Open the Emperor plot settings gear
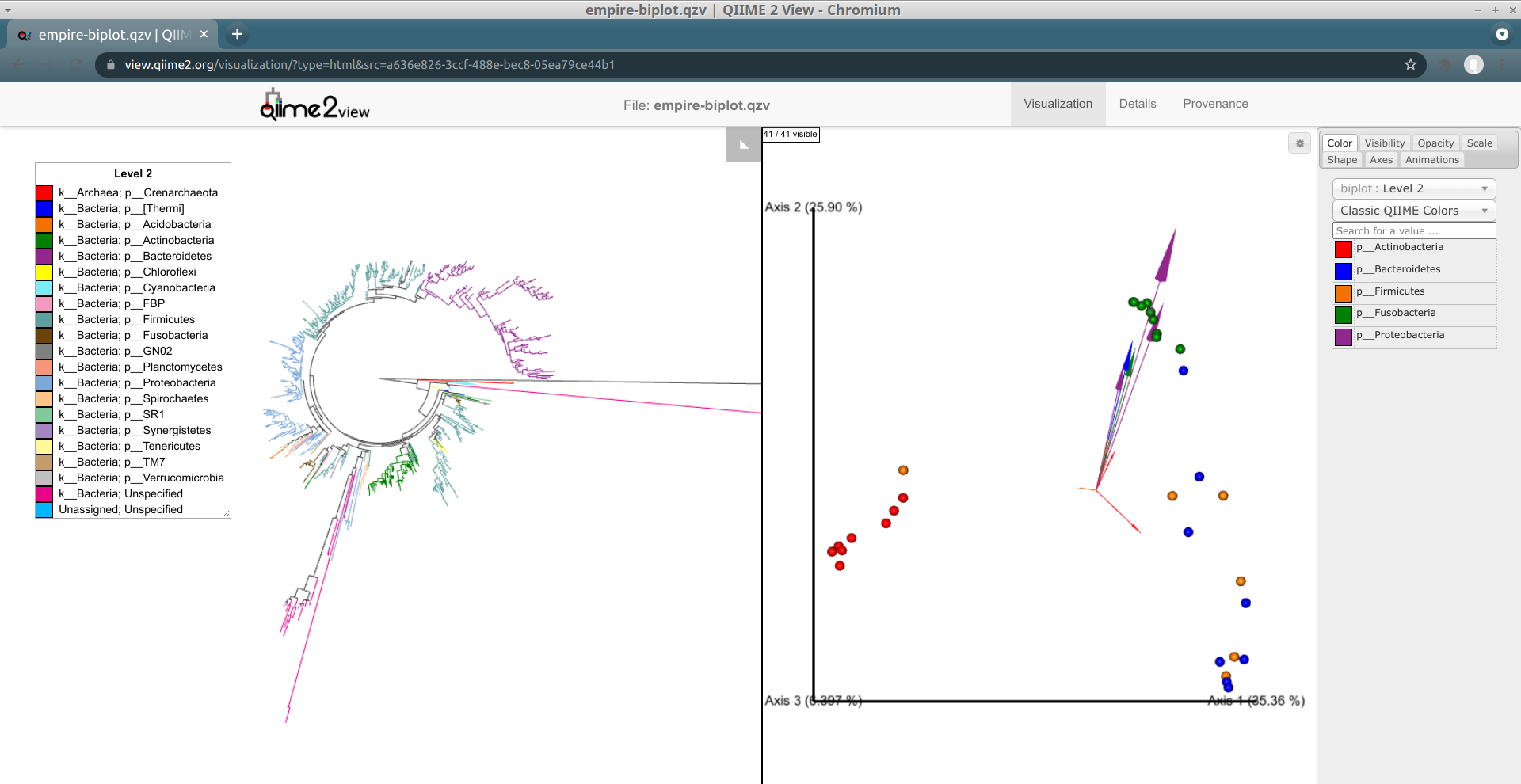 [1299, 143]
